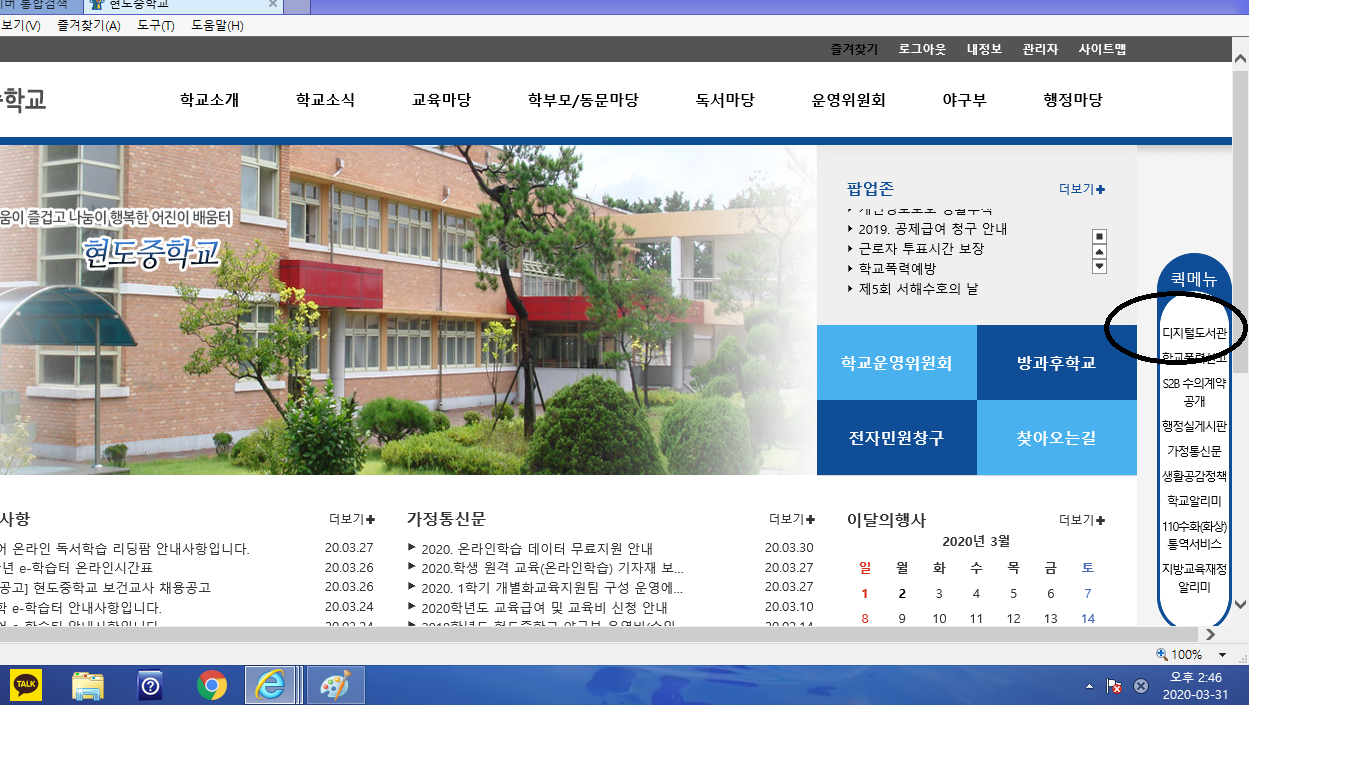This screenshot has height=768, width=1366.
Task: Open popup item '2019. 공제급여 청구 안내'
Action: coord(932,229)
